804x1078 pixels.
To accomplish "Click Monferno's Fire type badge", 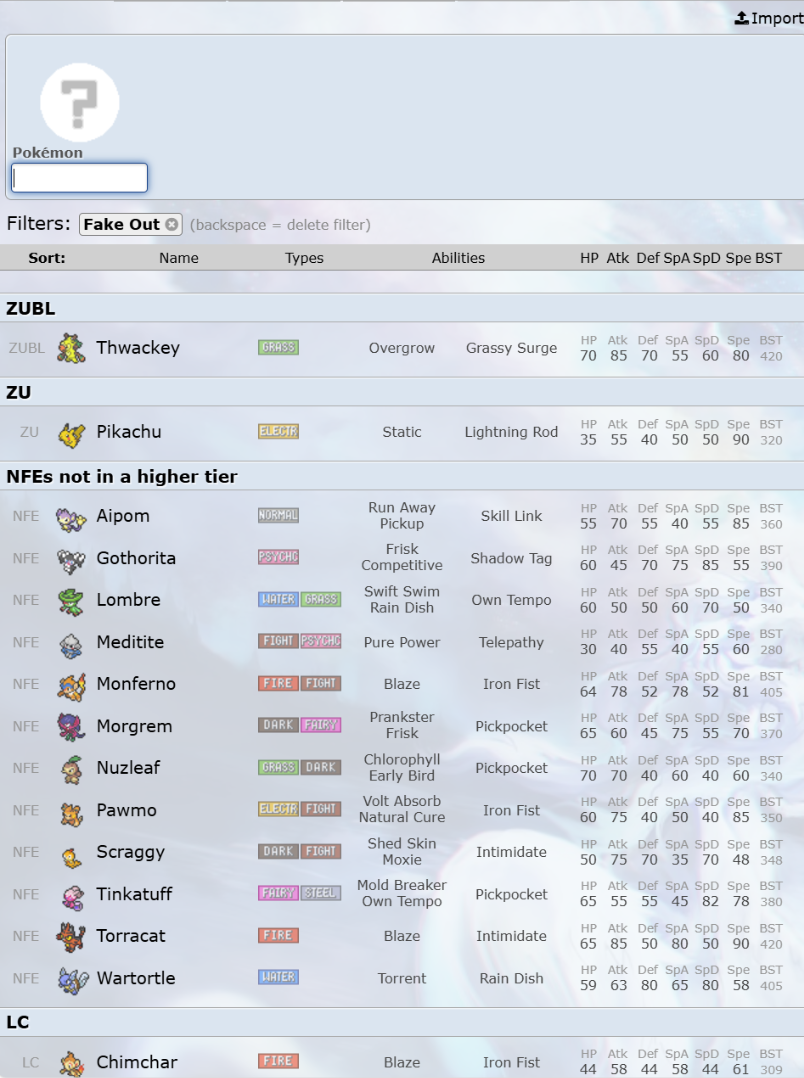I will pos(279,683).
